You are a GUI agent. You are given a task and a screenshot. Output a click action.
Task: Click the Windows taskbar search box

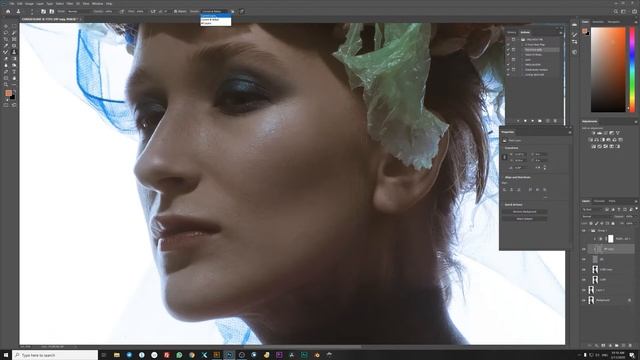pyautogui.click(x=55, y=355)
